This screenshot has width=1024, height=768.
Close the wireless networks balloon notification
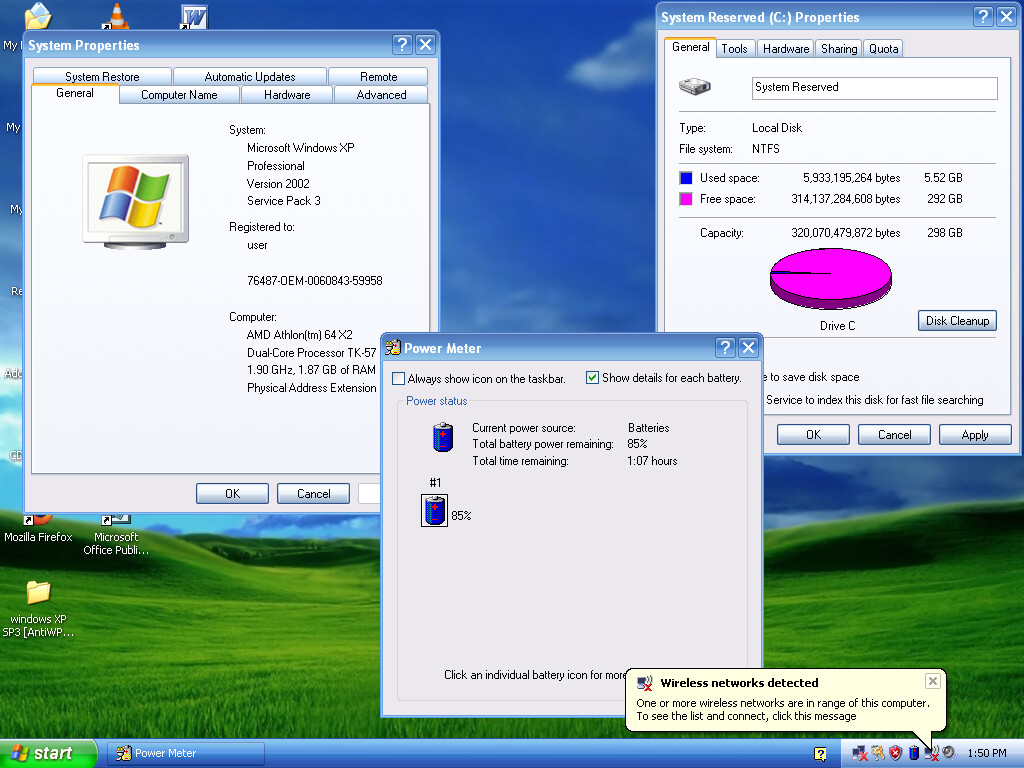coord(933,681)
